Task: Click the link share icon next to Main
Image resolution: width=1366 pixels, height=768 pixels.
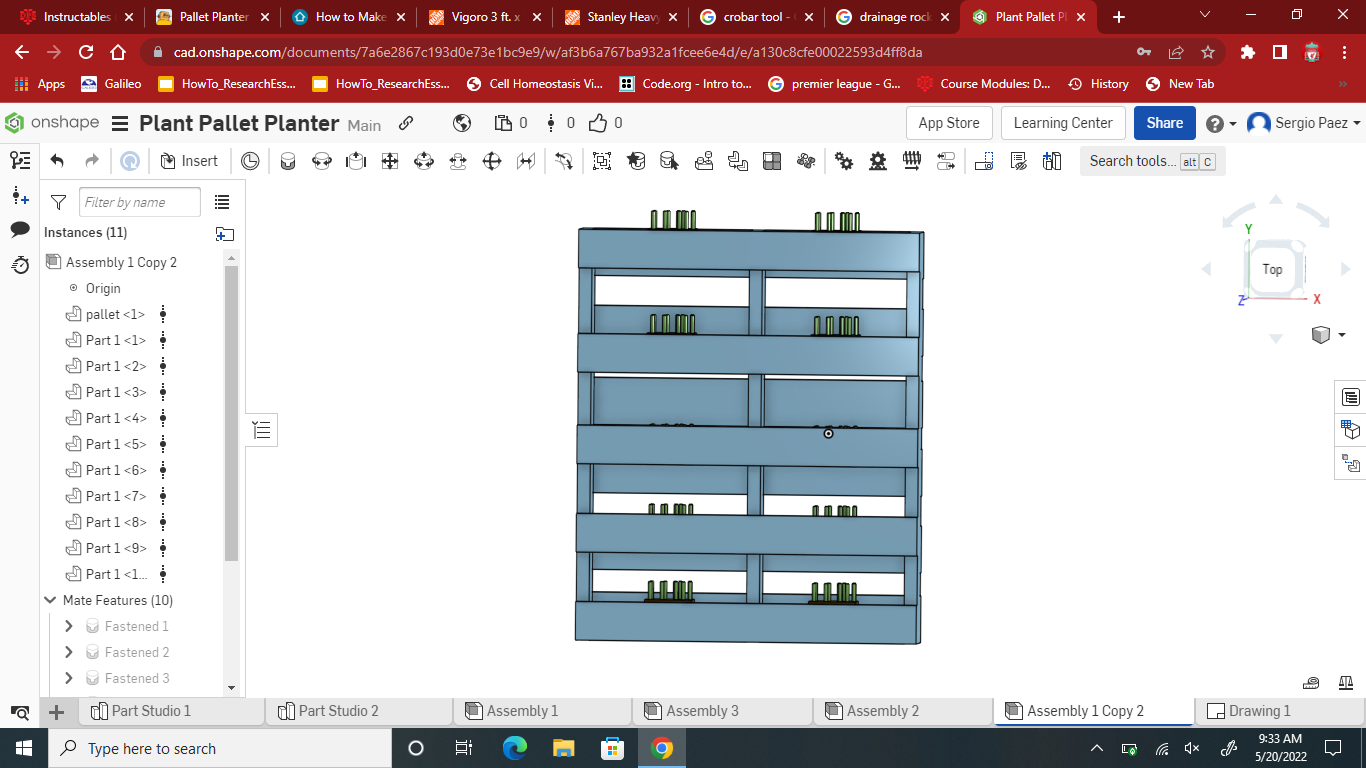Action: coord(405,124)
